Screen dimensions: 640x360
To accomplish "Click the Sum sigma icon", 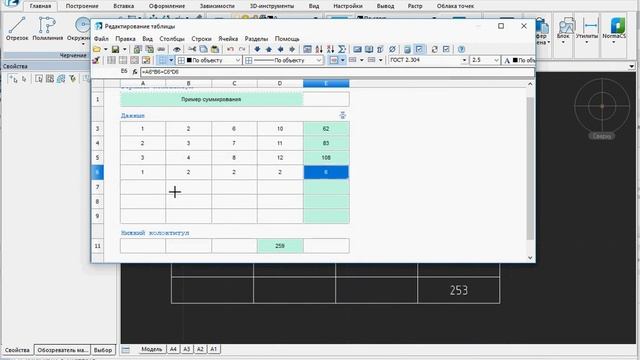I will (342, 49).
